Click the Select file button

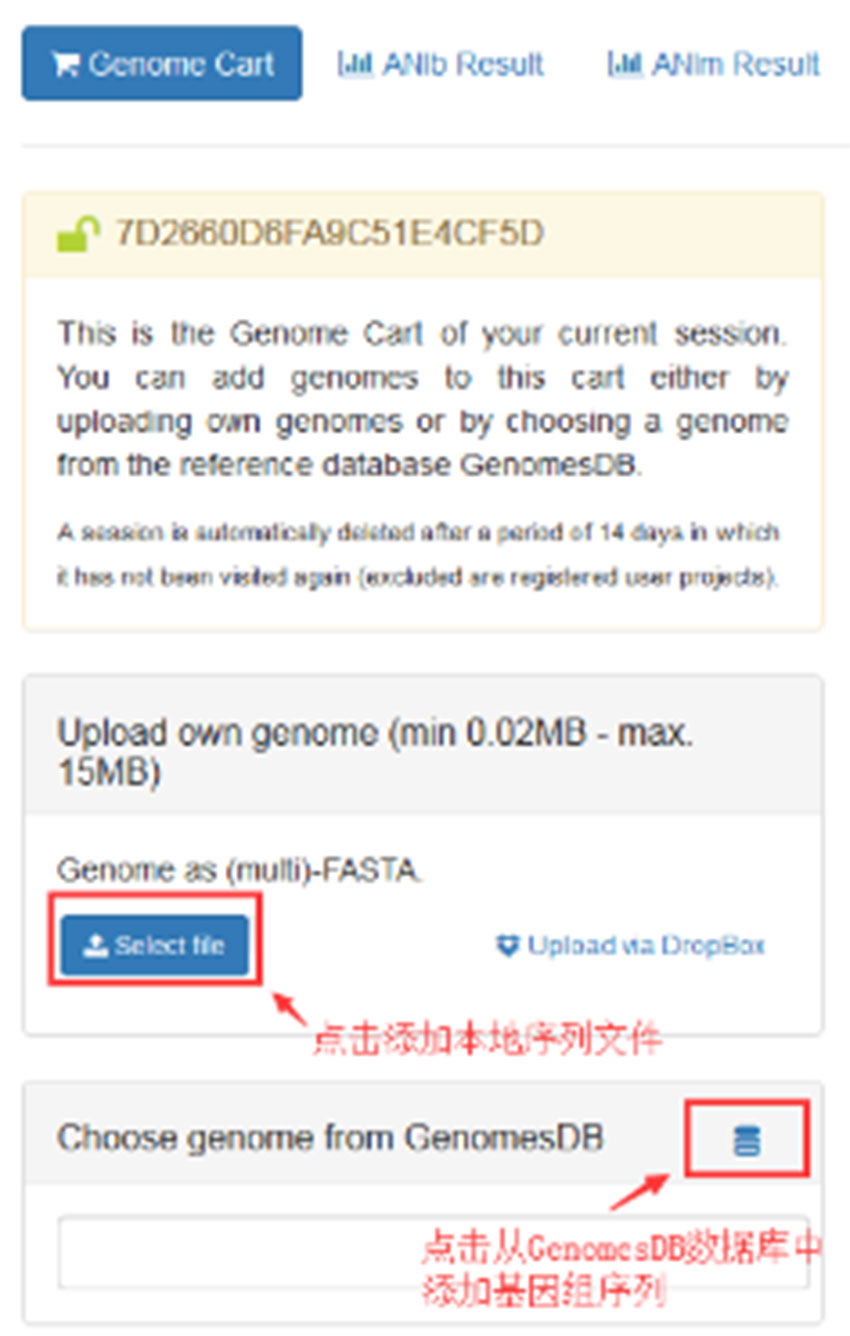coord(154,945)
